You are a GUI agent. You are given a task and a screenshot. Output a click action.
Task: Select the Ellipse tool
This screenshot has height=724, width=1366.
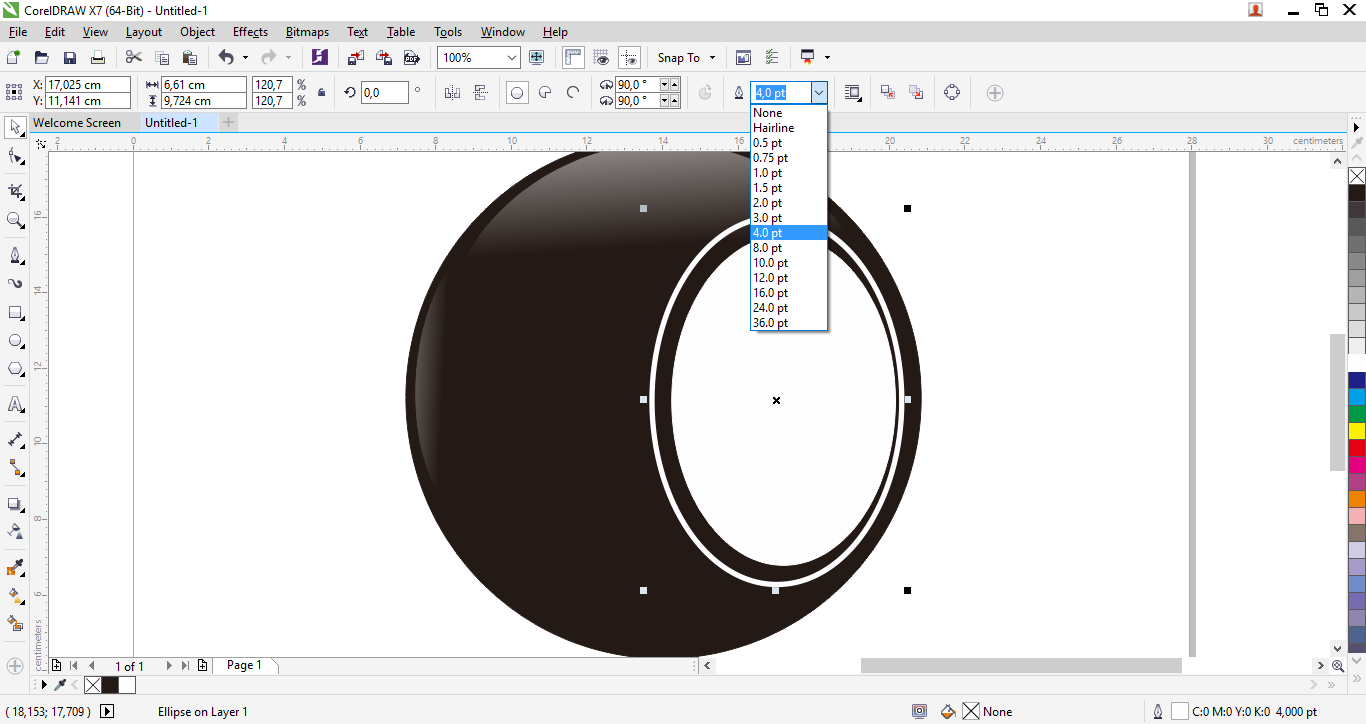pos(14,341)
